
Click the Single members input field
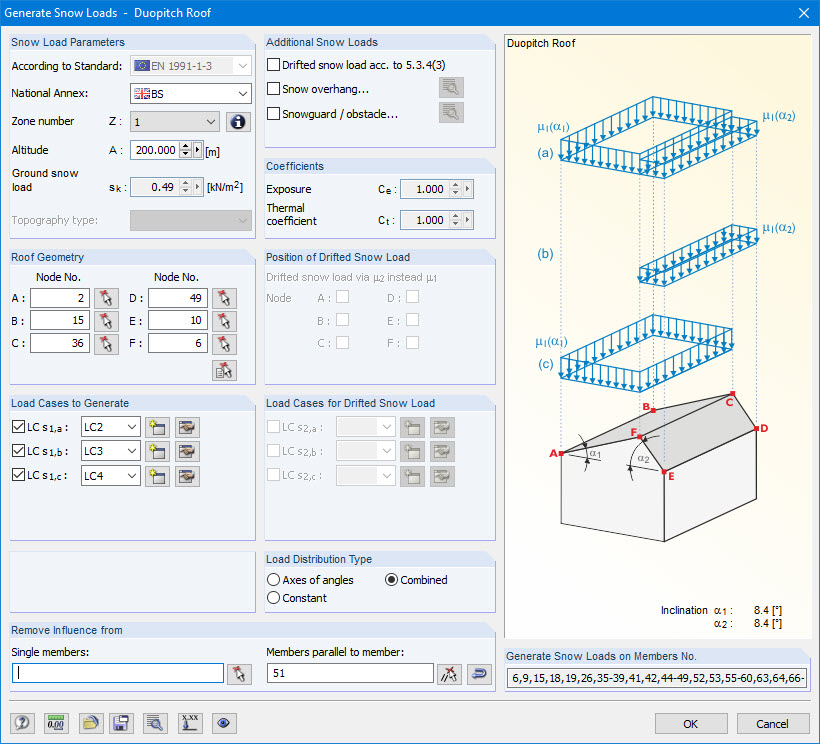coord(115,673)
